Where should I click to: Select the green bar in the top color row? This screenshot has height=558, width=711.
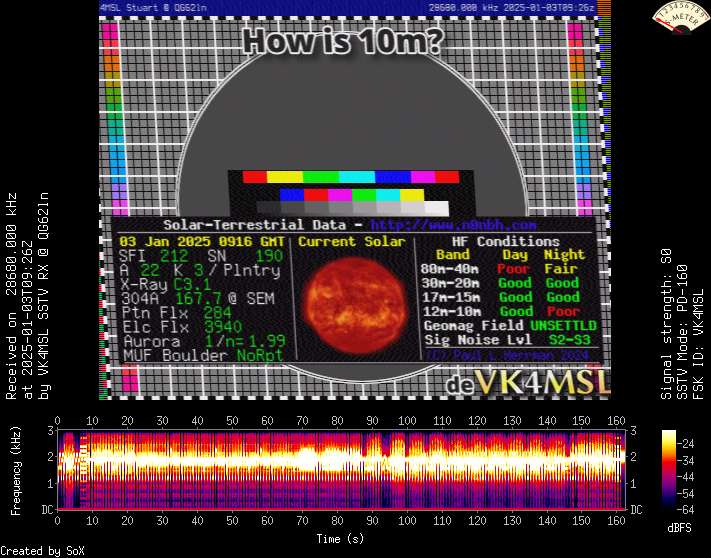[x=319, y=177]
